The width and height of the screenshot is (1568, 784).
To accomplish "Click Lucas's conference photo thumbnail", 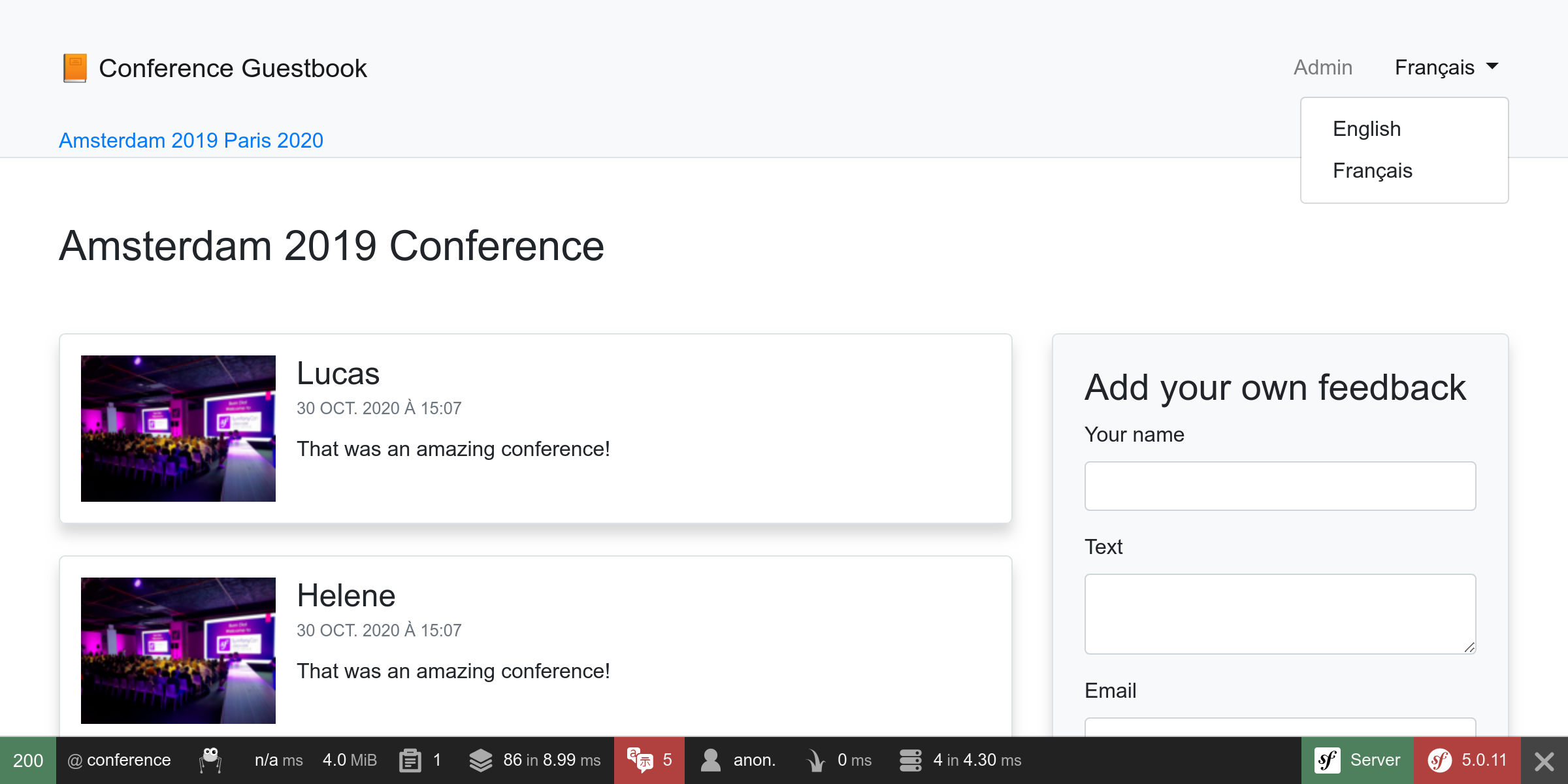I will (x=178, y=429).
